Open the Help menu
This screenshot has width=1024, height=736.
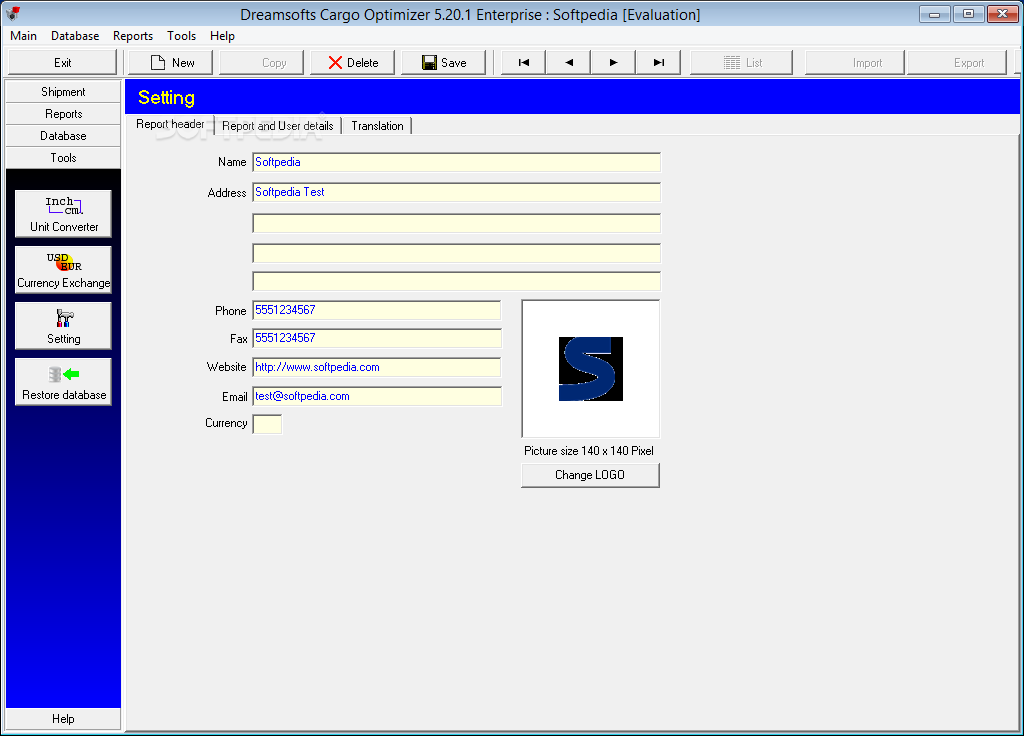point(222,36)
